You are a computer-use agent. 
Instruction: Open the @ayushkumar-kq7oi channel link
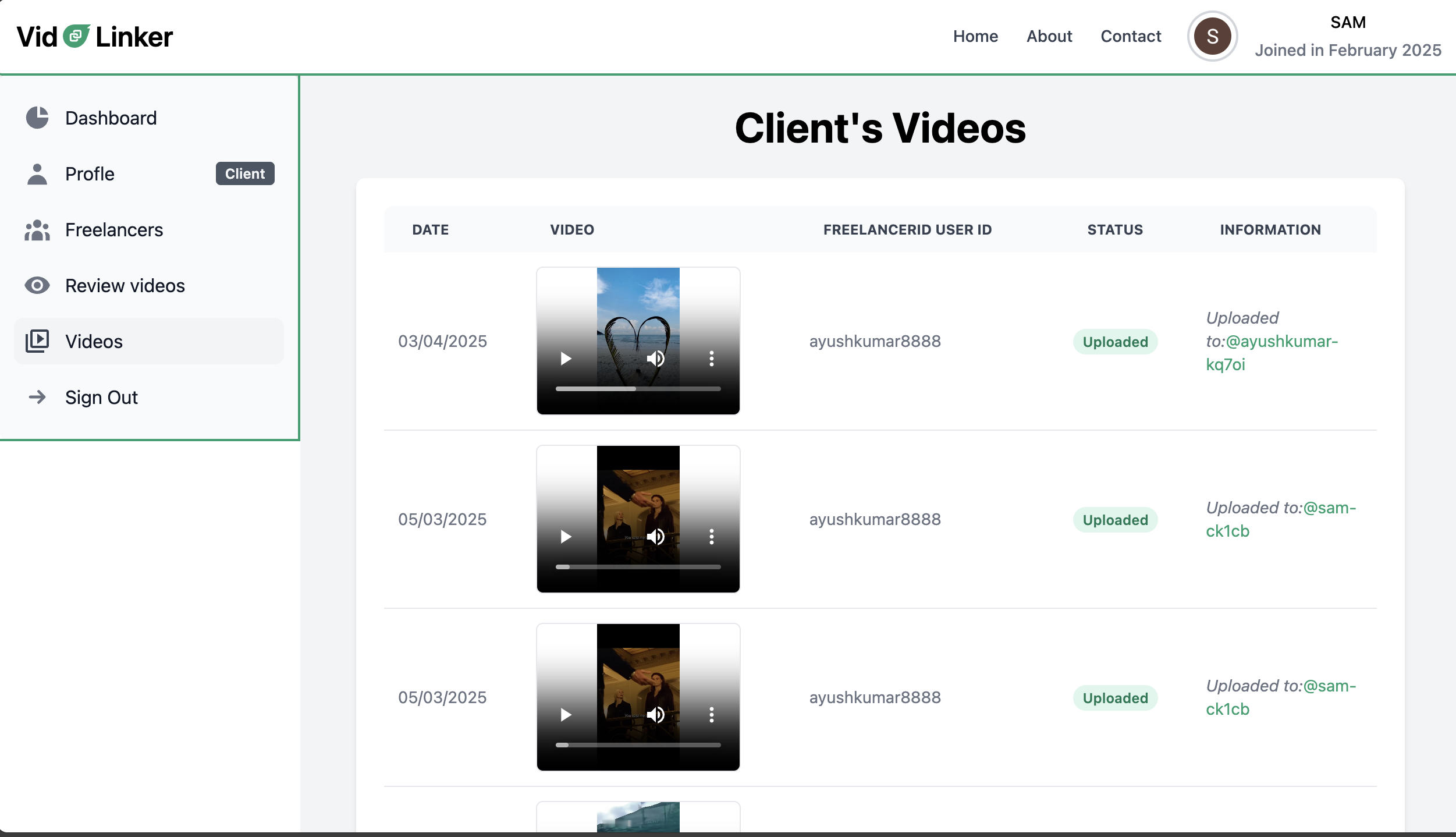1272,353
